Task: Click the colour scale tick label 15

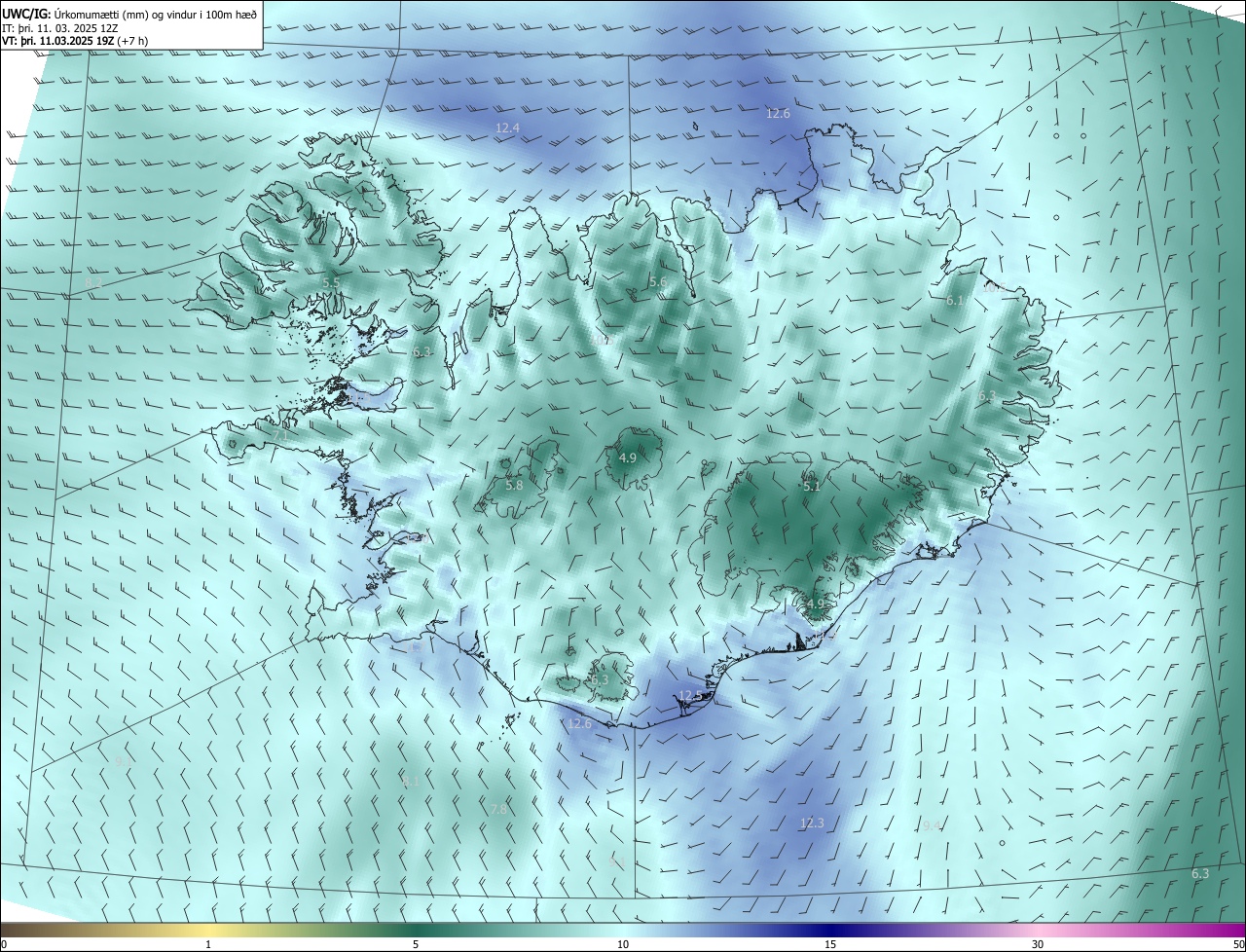Action: tap(830, 944)
